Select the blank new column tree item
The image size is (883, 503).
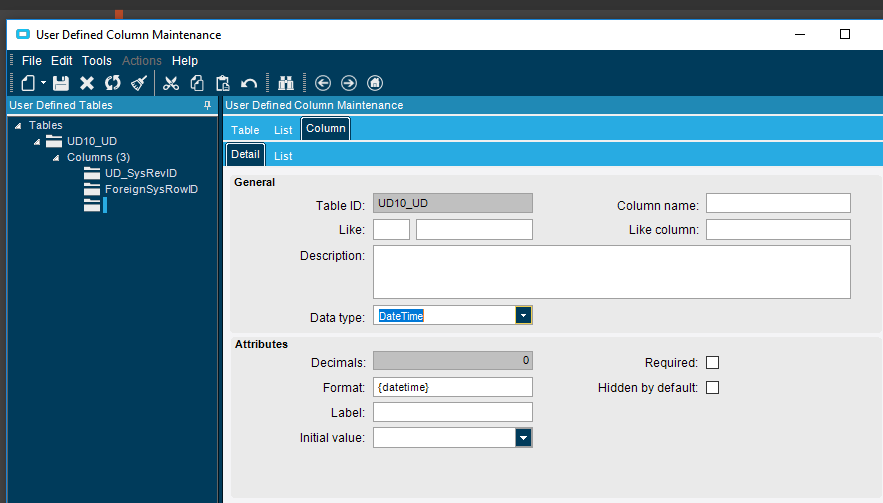click(x=105, y=205)
